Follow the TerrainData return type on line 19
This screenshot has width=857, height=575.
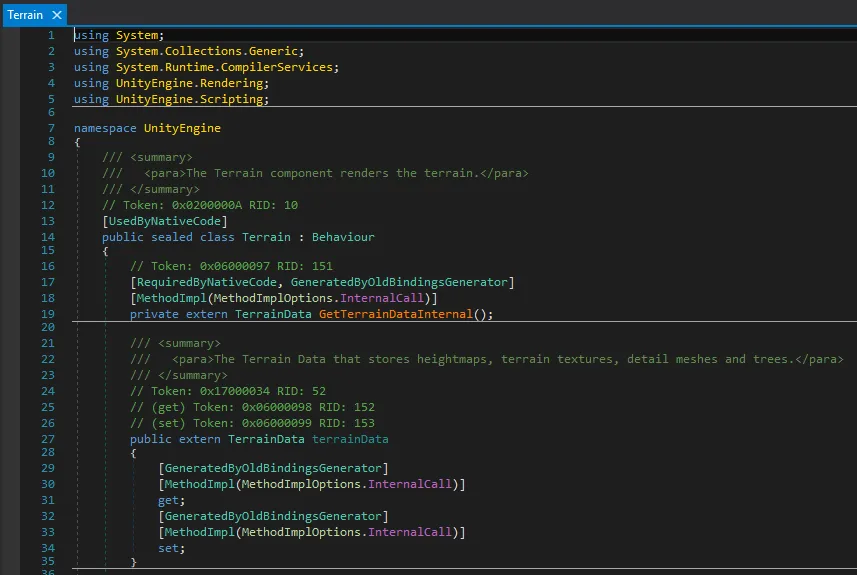coord(273,314)
